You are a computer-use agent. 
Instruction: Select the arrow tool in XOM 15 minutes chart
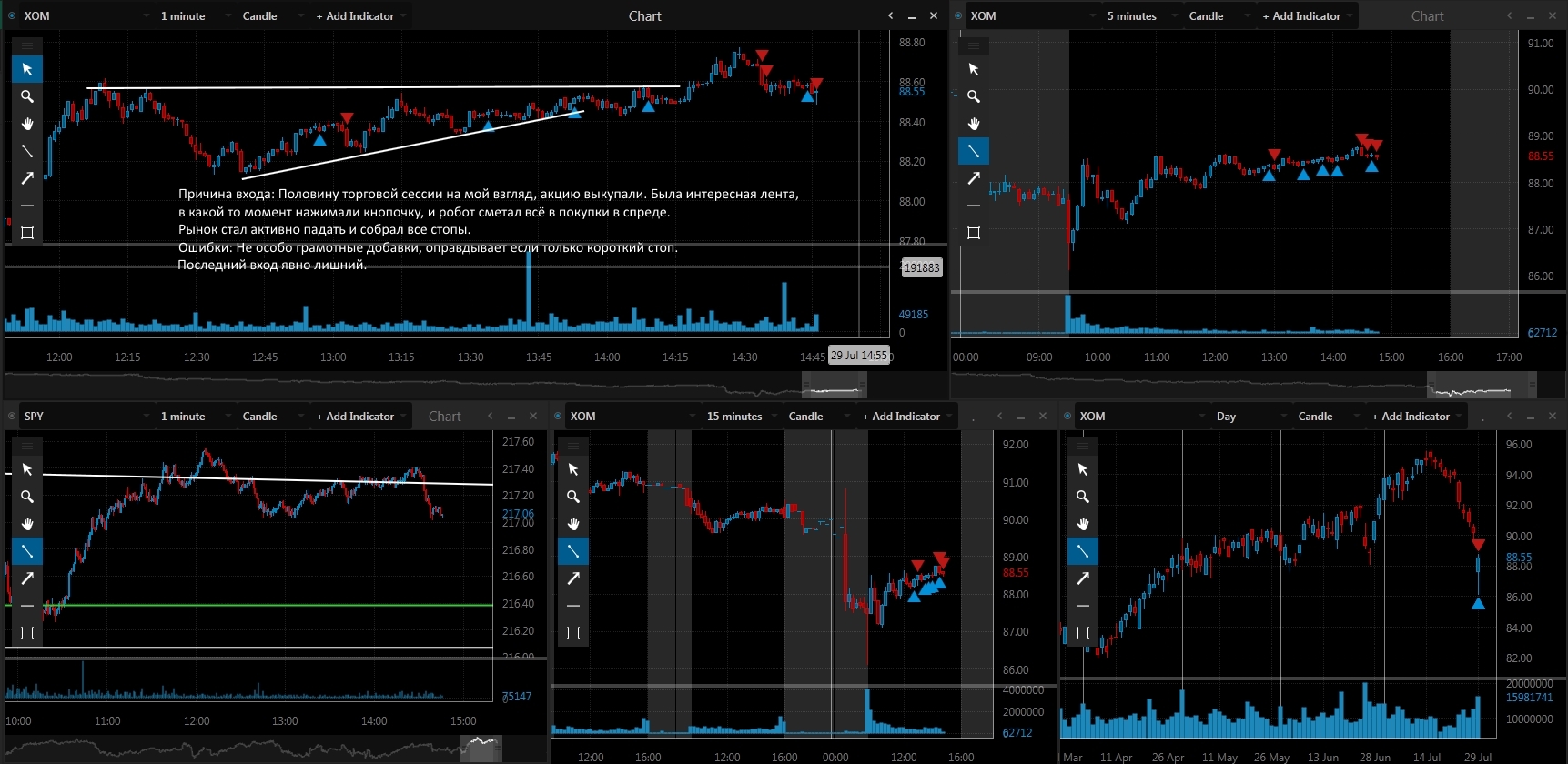pyautogui.click(x=573, y=578)
